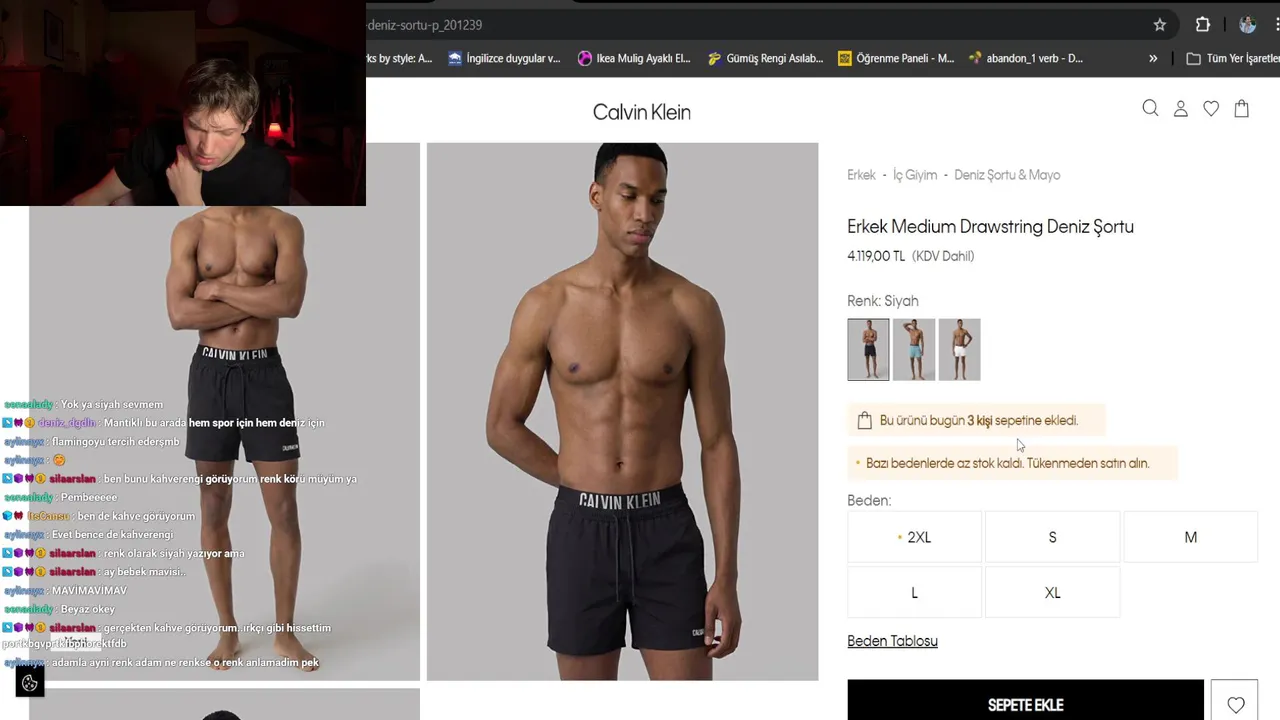Open the Beden Tablosu size chart
This screenshot has height=720, width=1280.
(x=892, y=641)
